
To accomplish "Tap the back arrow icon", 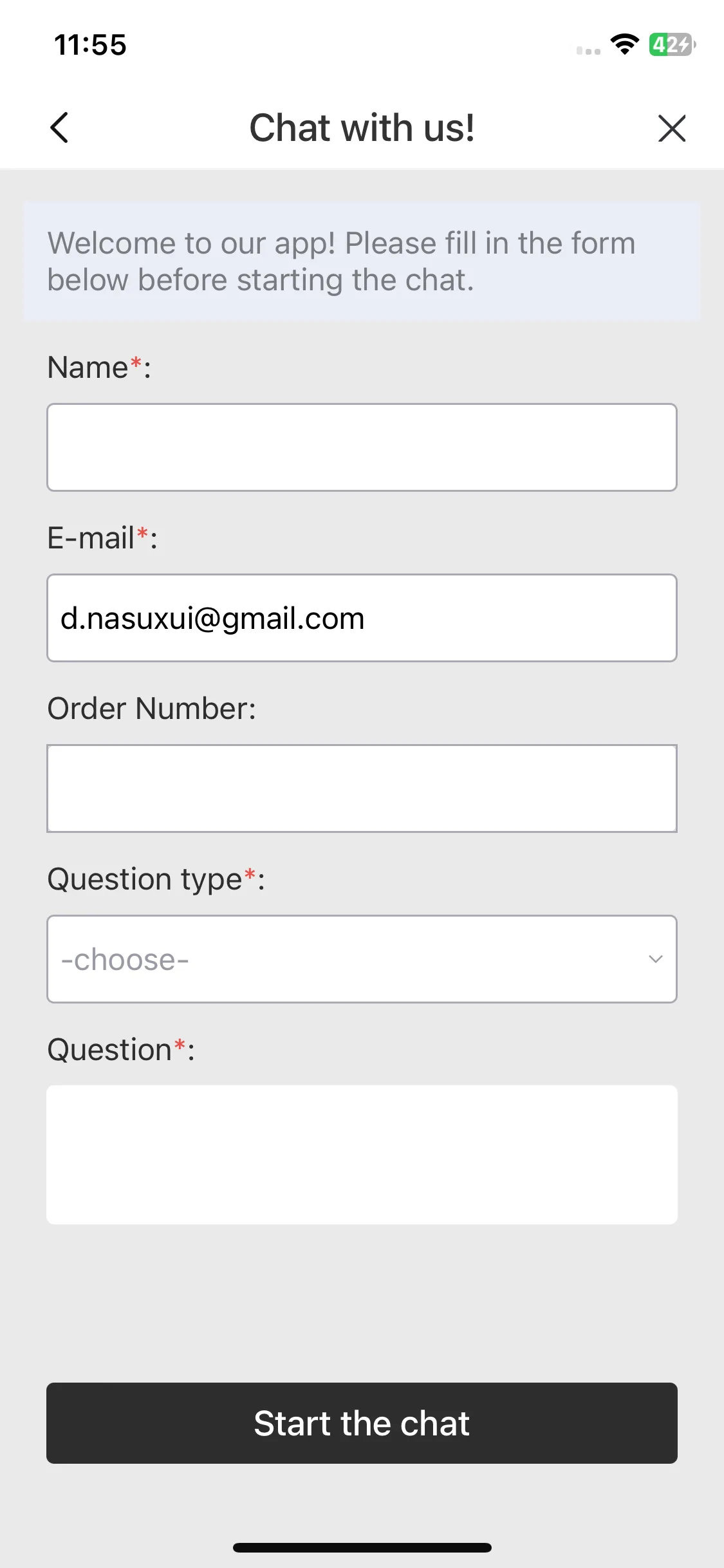I will (x=59, y=127).
